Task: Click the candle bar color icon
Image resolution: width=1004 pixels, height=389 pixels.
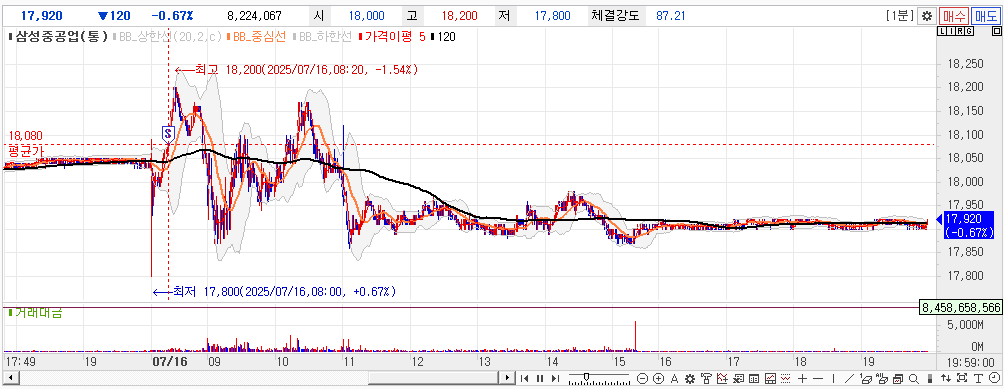Action: [x=930, y=378]
